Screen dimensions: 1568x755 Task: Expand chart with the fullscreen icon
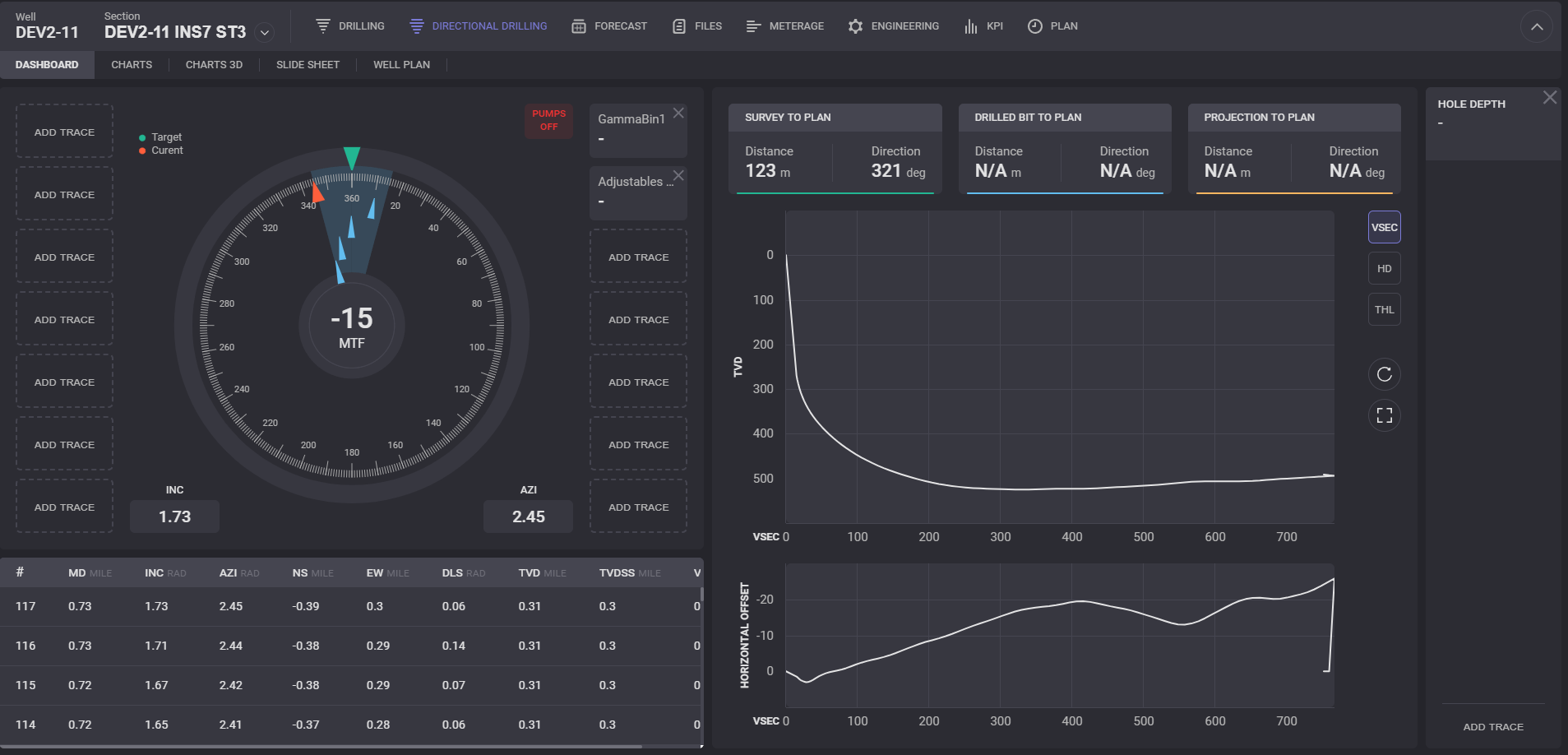point(1384,415)
